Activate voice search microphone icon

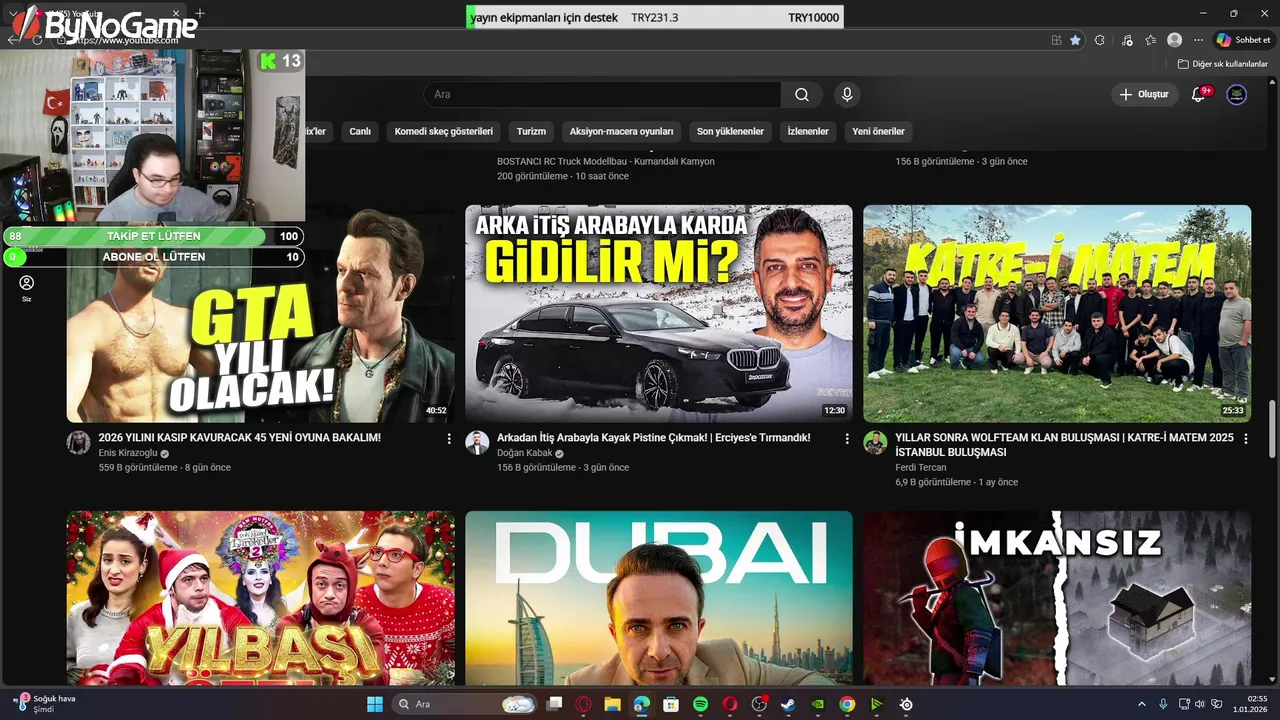[x=847, y=94]
